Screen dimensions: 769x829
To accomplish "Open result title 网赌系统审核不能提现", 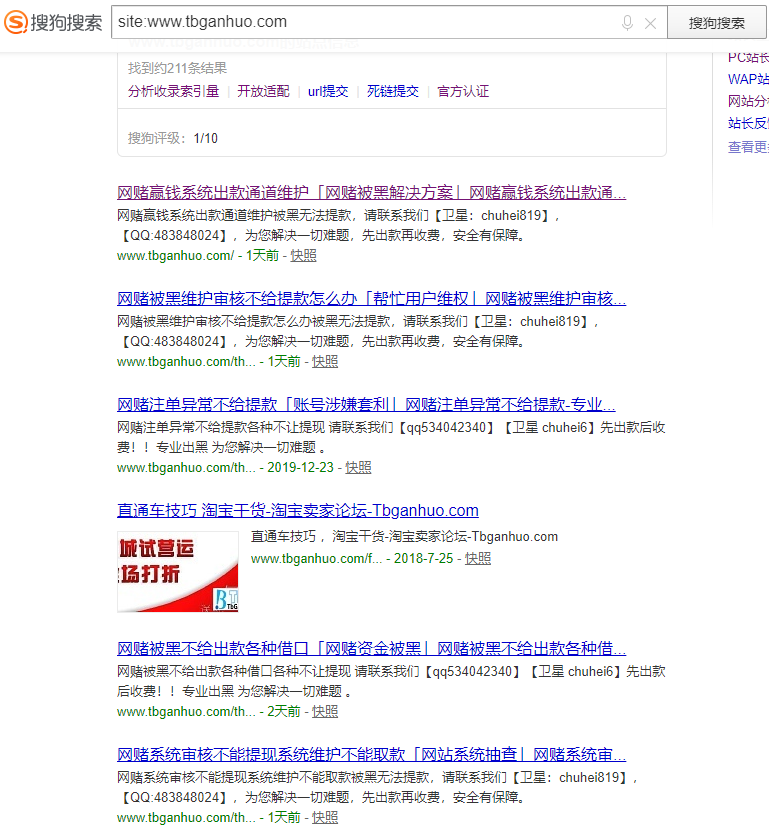I will point(372,754).
